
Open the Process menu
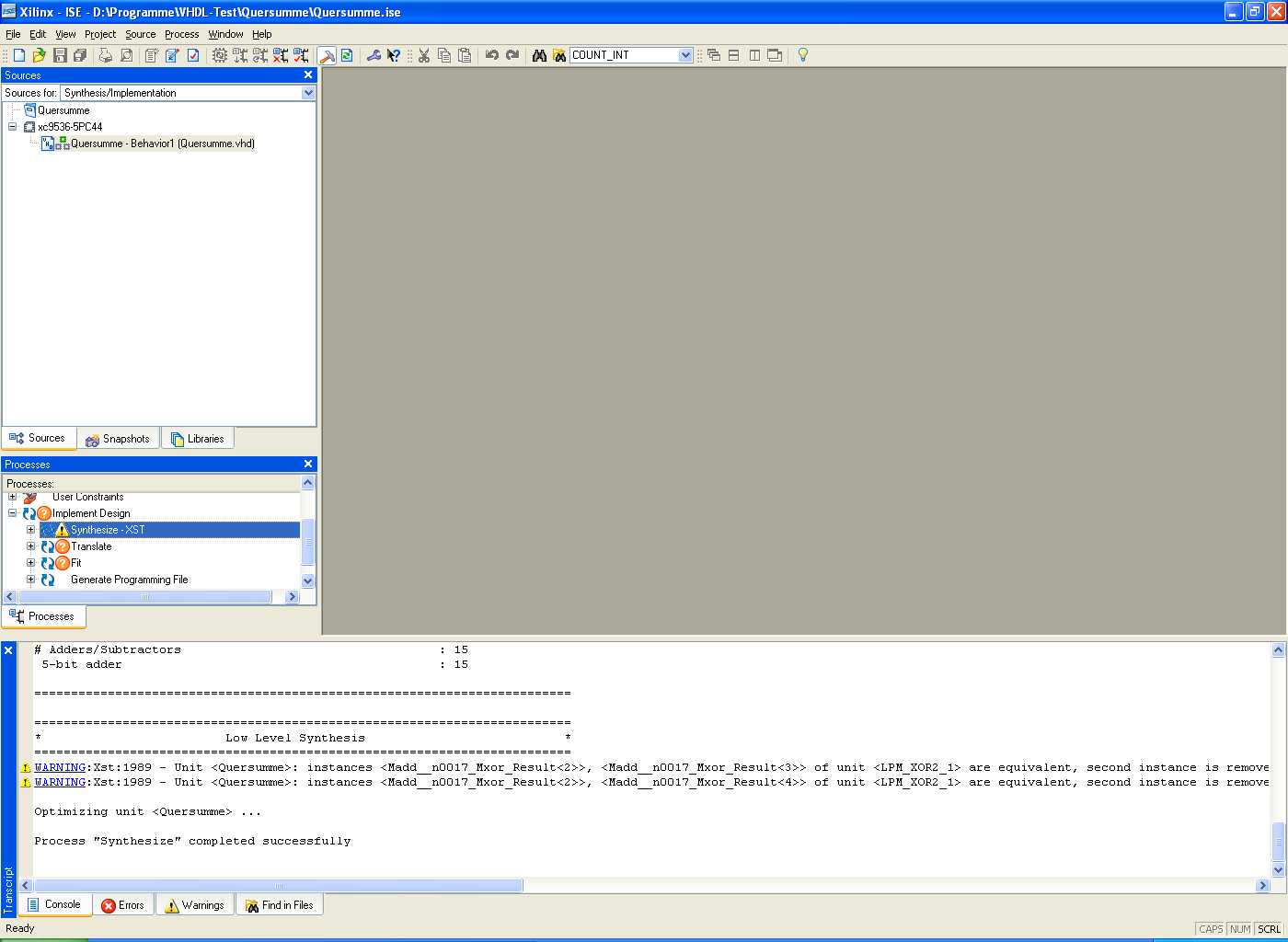(182, 34)
